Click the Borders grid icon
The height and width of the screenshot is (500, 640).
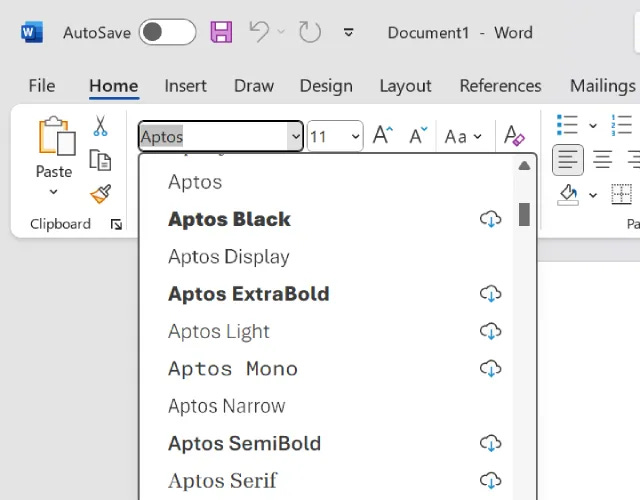click(x=621, y=194)
